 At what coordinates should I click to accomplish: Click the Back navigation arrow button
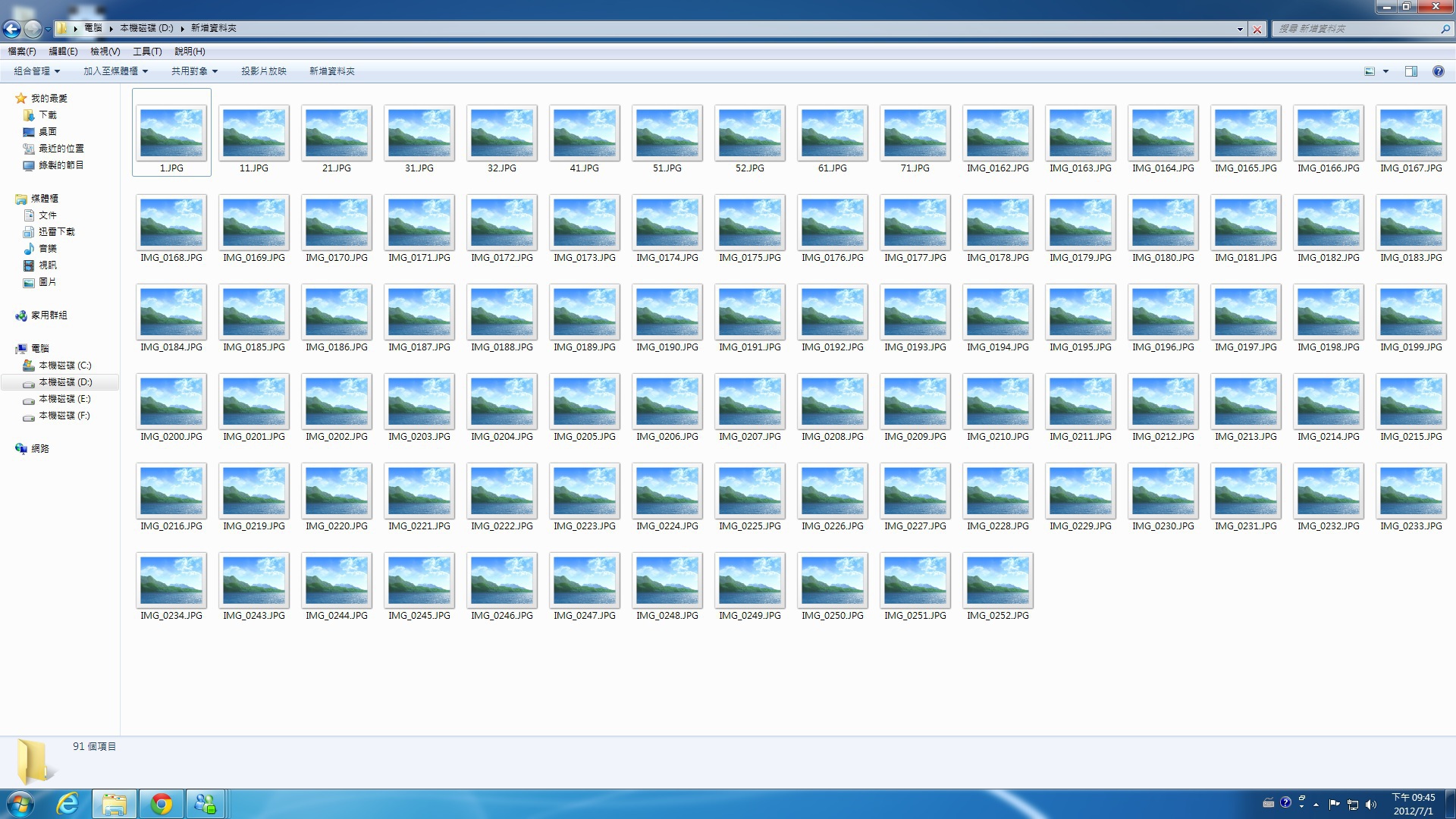pyautogui.click(x=11, y=29)
